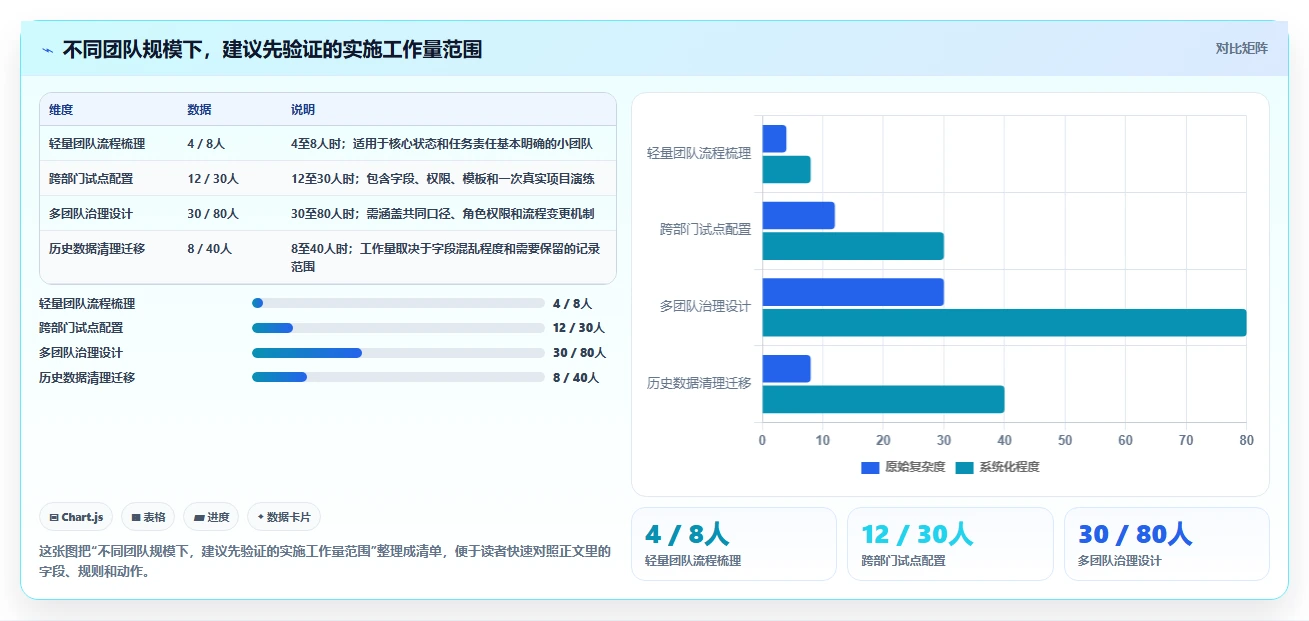Click the description starting 30至80人时
The image size is (1309, 621).
tap(443, 214)
